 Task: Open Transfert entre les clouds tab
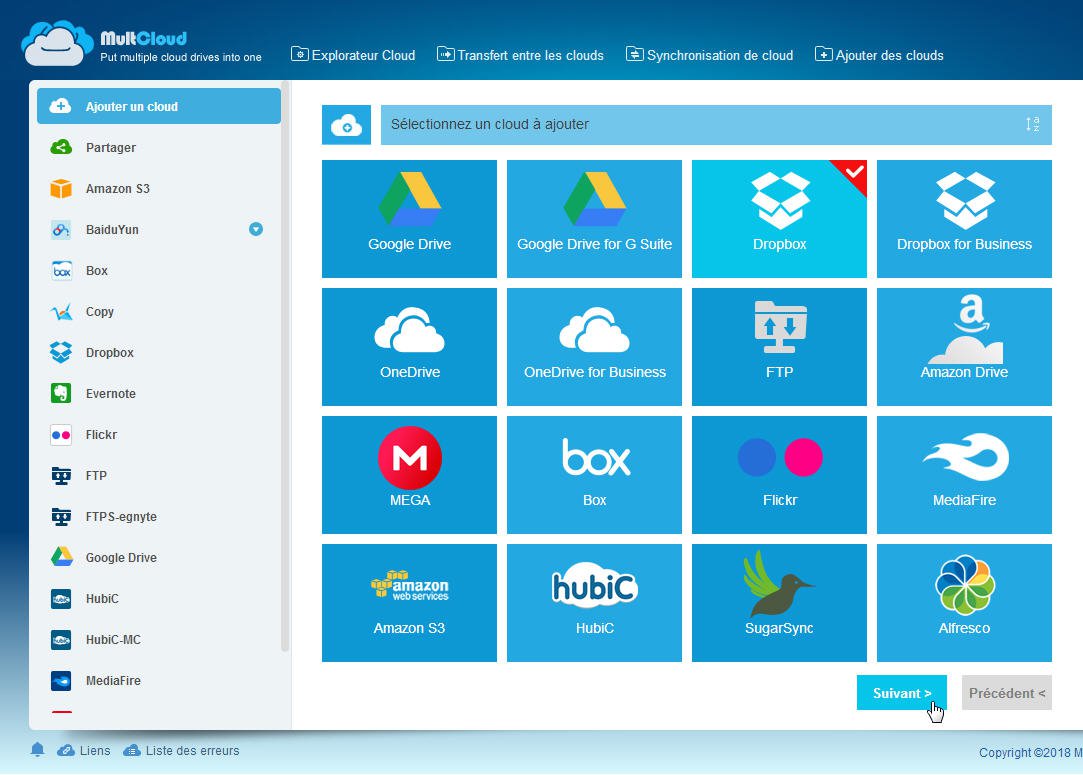[520, 55]
